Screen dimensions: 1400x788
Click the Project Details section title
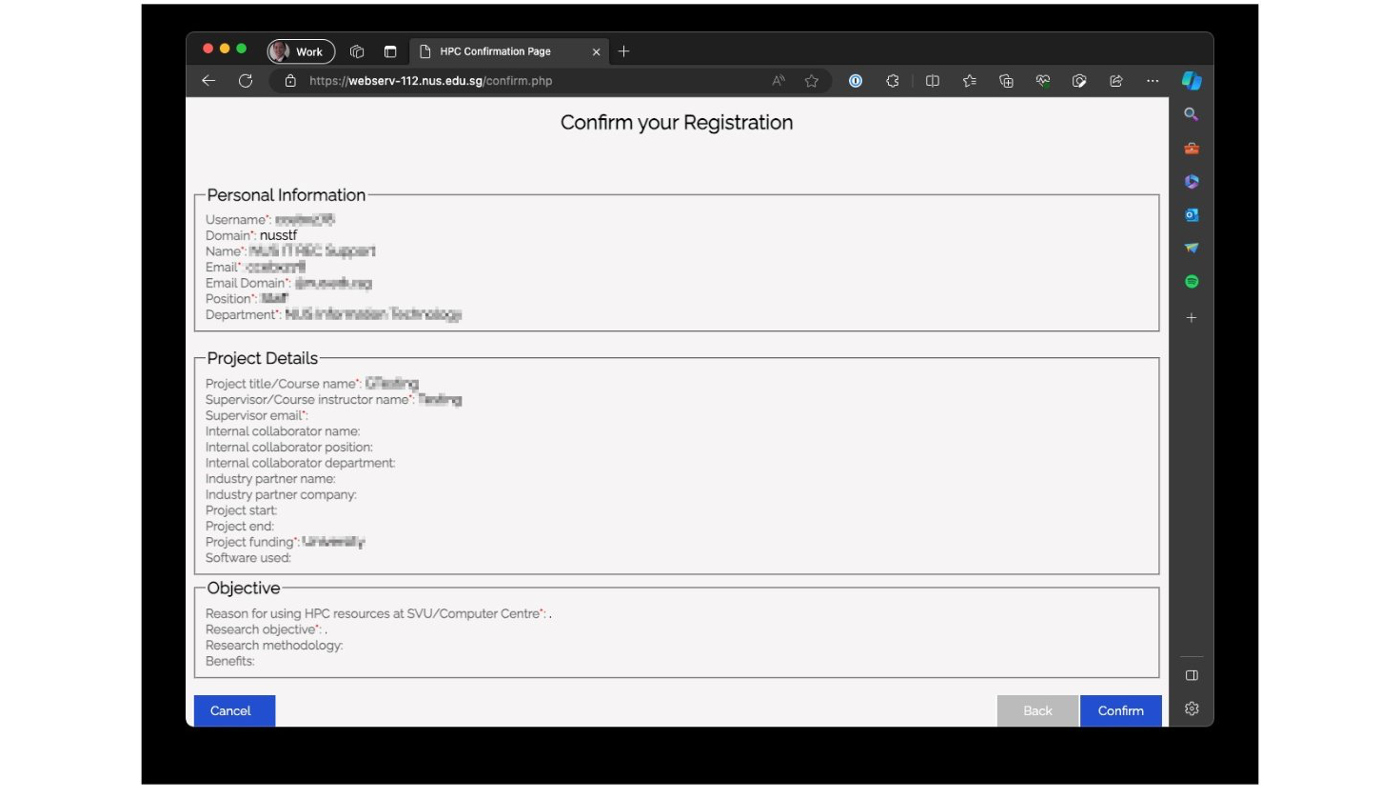point(262,358)
